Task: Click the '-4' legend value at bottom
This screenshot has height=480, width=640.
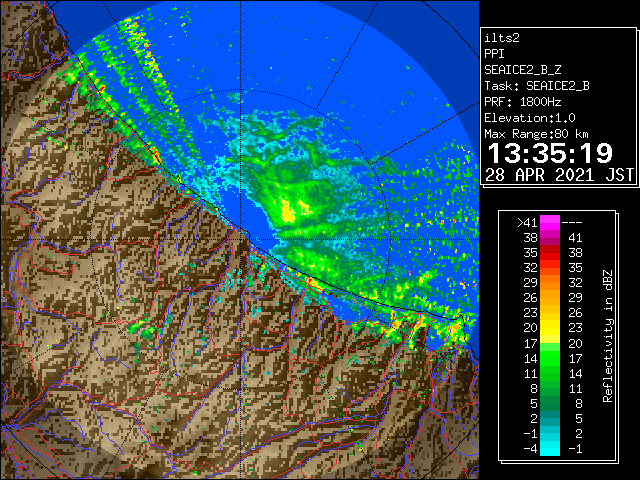Action: click(x=530, y=449)
